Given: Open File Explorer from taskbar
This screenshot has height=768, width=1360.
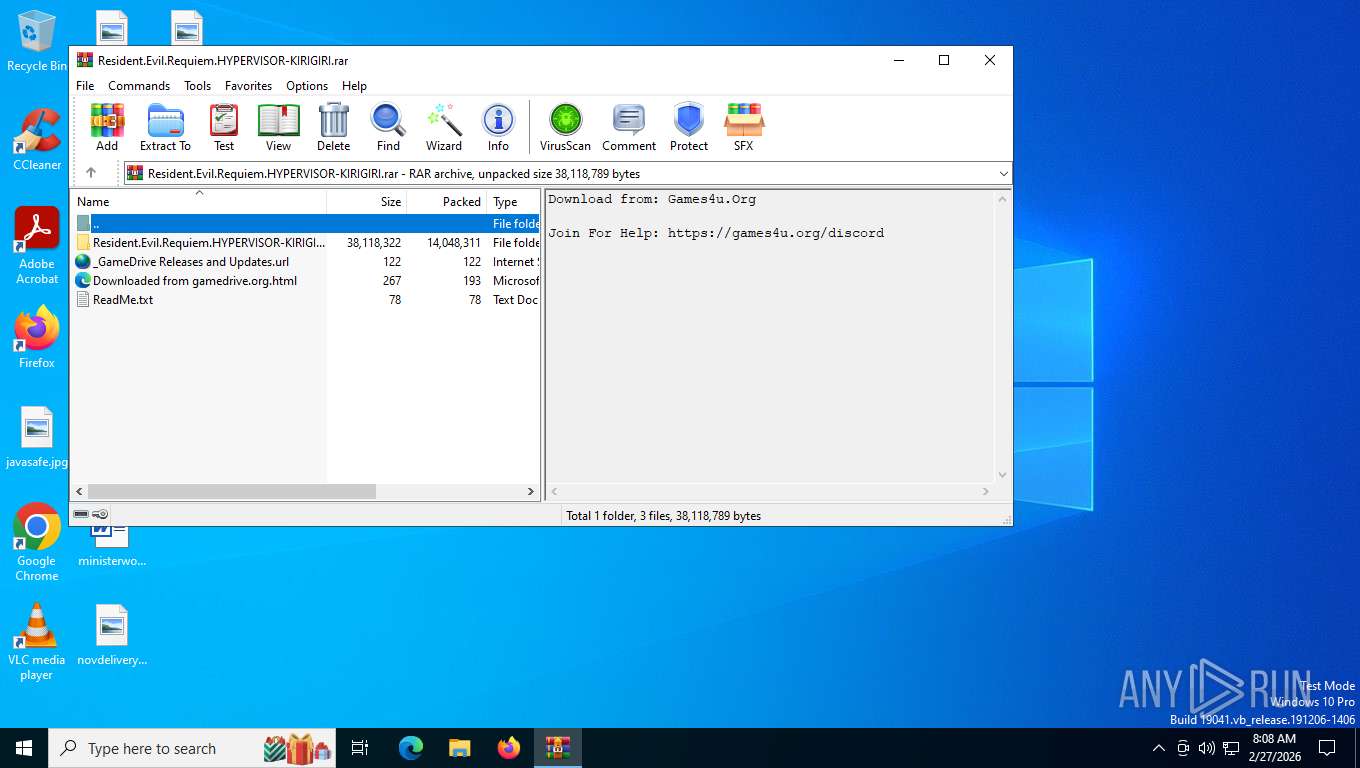Looking at the screenshot, I should [x=459, y=748].
